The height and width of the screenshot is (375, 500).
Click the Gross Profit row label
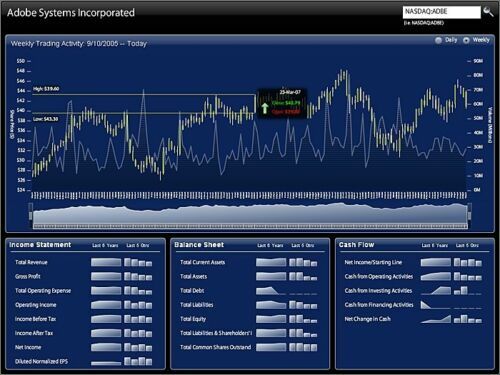point(28,276)
